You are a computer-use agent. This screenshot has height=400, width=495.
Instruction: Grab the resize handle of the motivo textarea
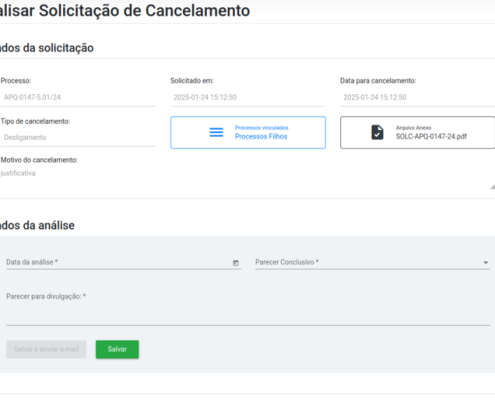click(x=492, y=187)
